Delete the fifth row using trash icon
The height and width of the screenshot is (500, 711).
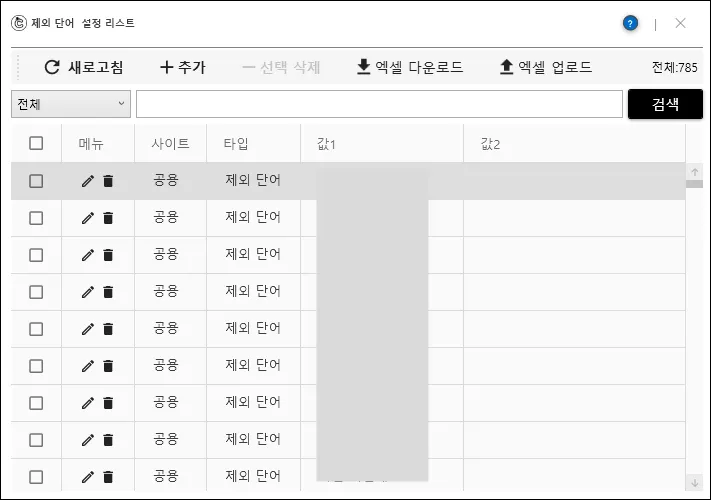coord(108,329)
